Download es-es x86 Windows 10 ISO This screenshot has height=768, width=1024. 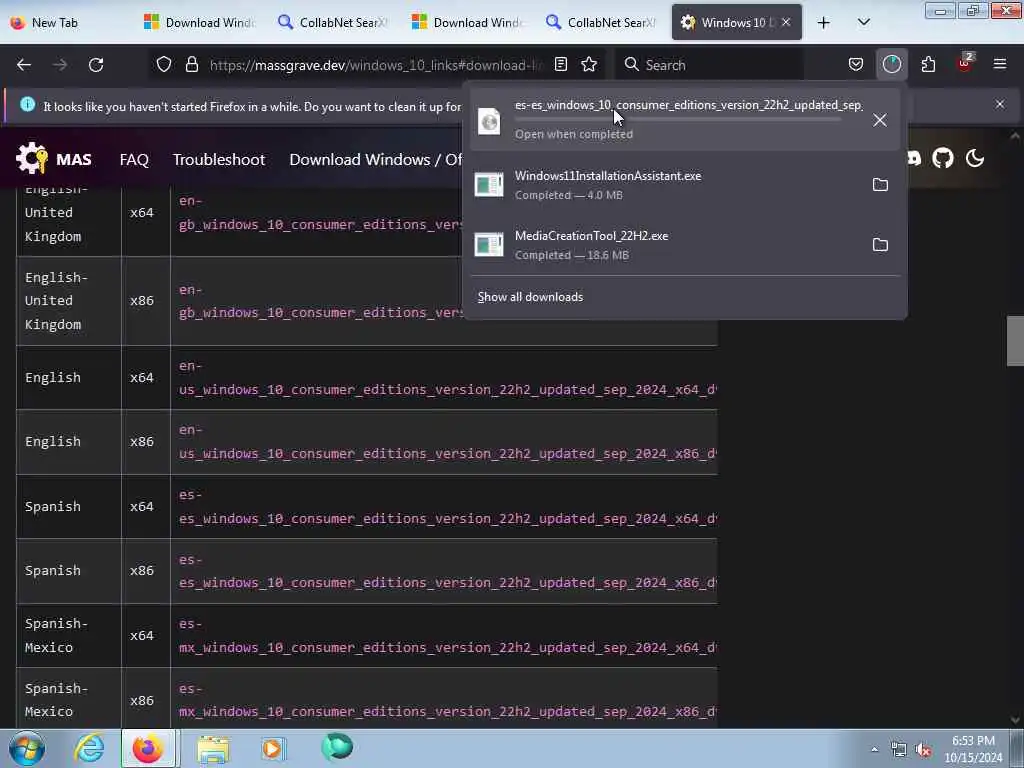[x=447, y=571]
